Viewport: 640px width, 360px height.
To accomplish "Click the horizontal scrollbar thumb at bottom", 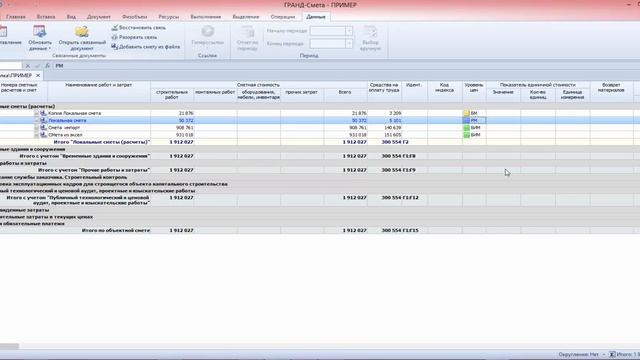I will pyautogui.click(x=9, y=346).
